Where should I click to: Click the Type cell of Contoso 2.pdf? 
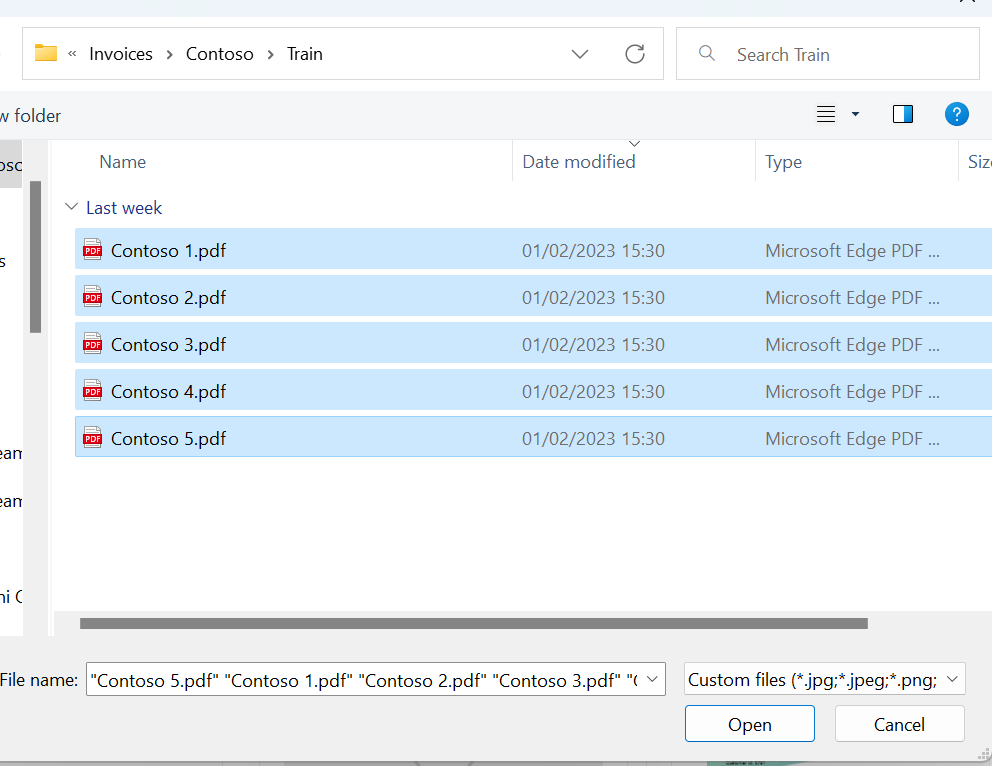click(852, 297)
